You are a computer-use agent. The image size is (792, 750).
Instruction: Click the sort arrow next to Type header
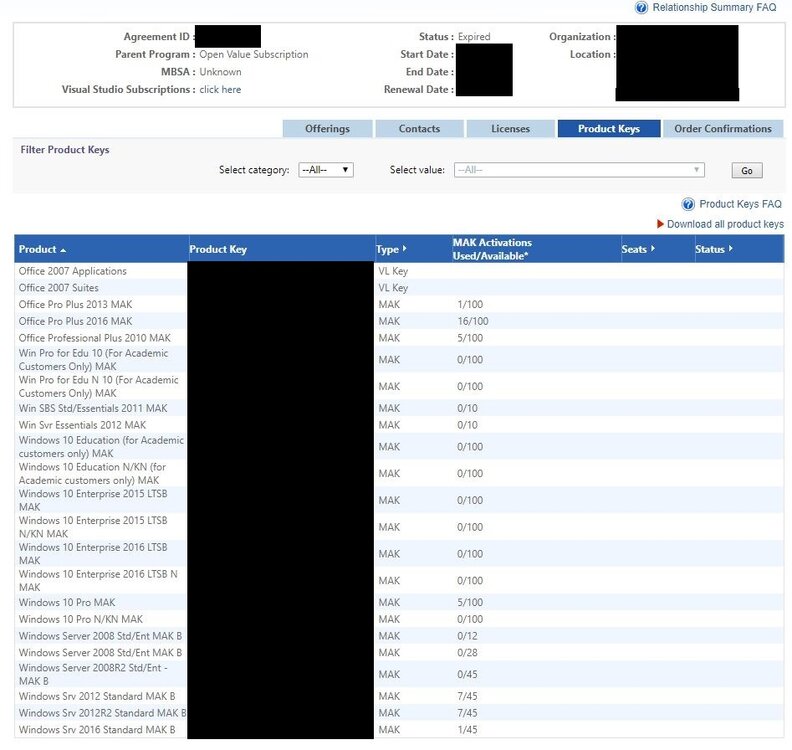(x=404, y=248)
